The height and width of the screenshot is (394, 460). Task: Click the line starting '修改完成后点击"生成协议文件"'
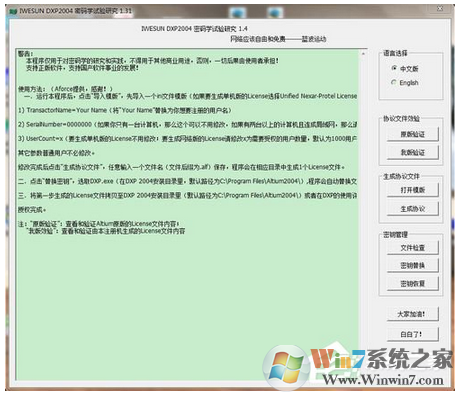182,167
